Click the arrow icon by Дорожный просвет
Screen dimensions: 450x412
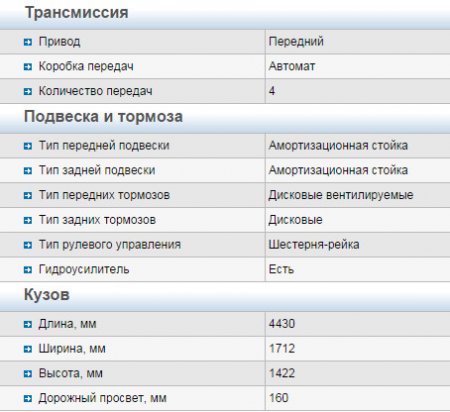28,398
